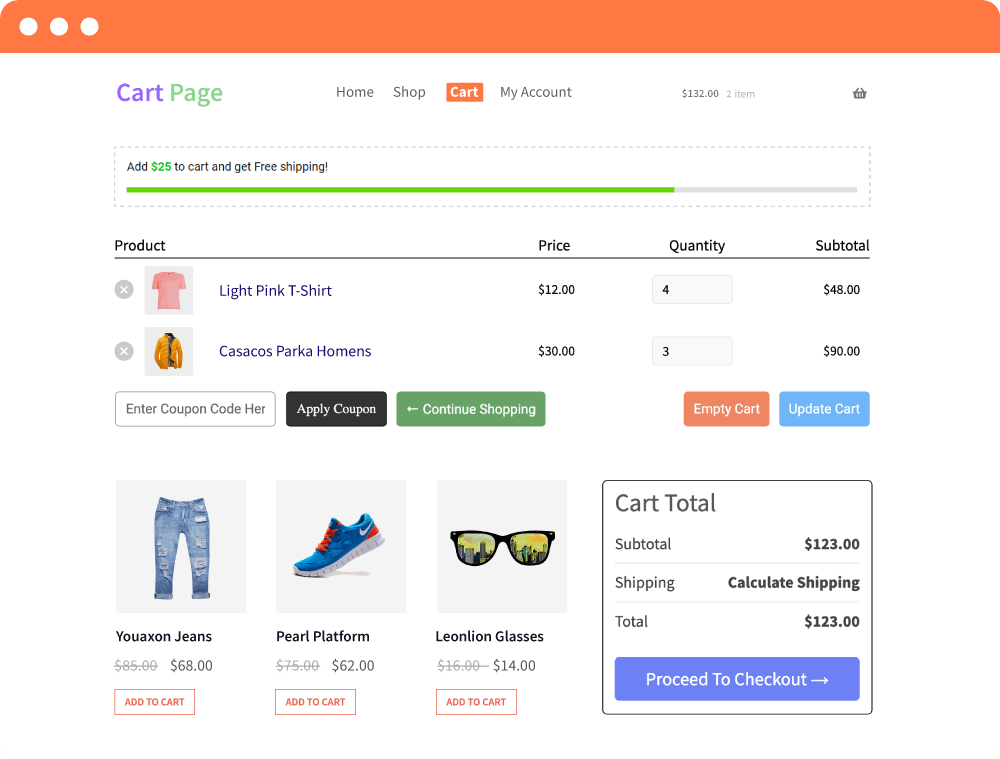Open Youaxon Jeans product image
Image resolution: width=1000 pixels, height=759 pixels.
181,547
